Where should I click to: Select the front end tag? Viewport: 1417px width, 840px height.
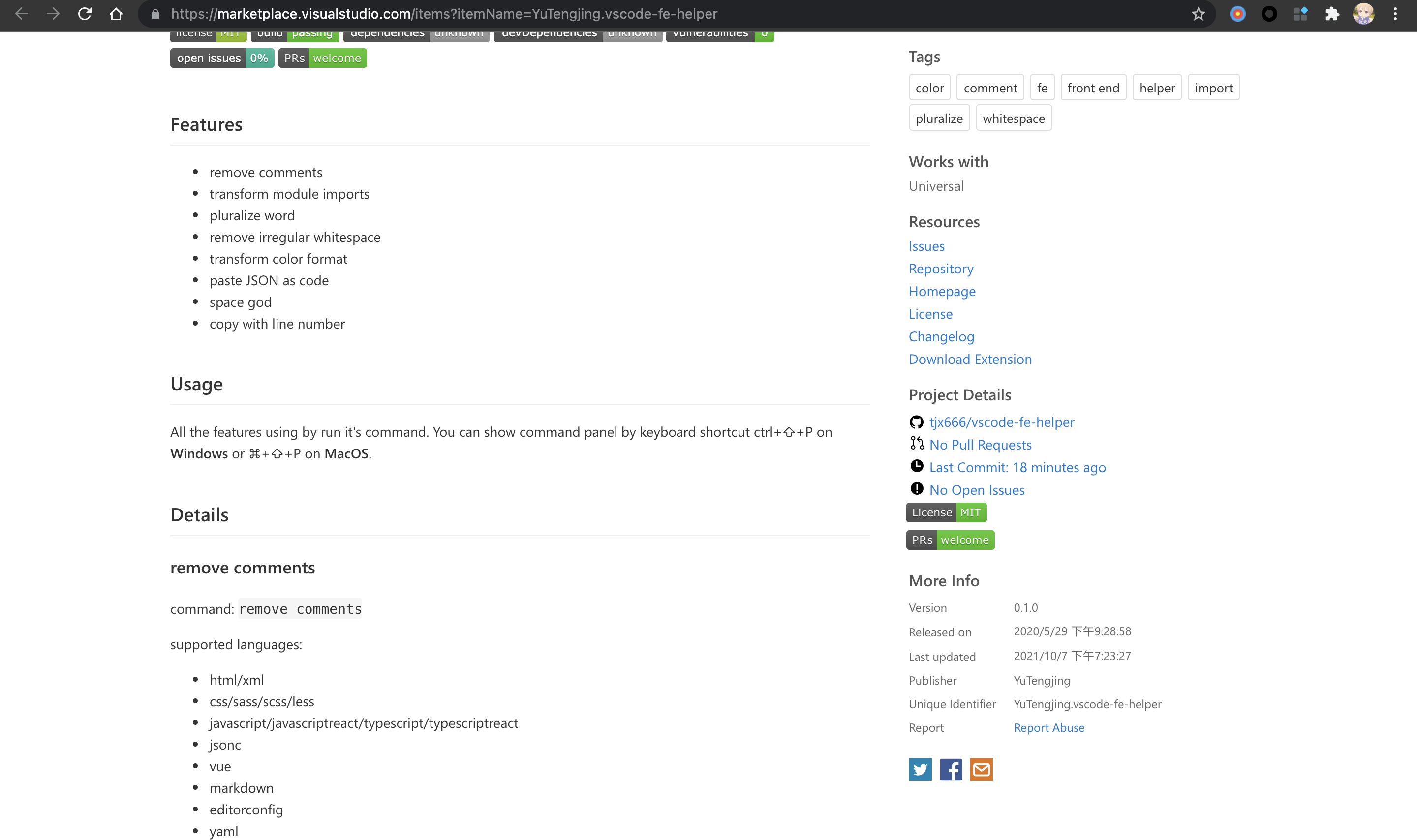click(1093, 87)
